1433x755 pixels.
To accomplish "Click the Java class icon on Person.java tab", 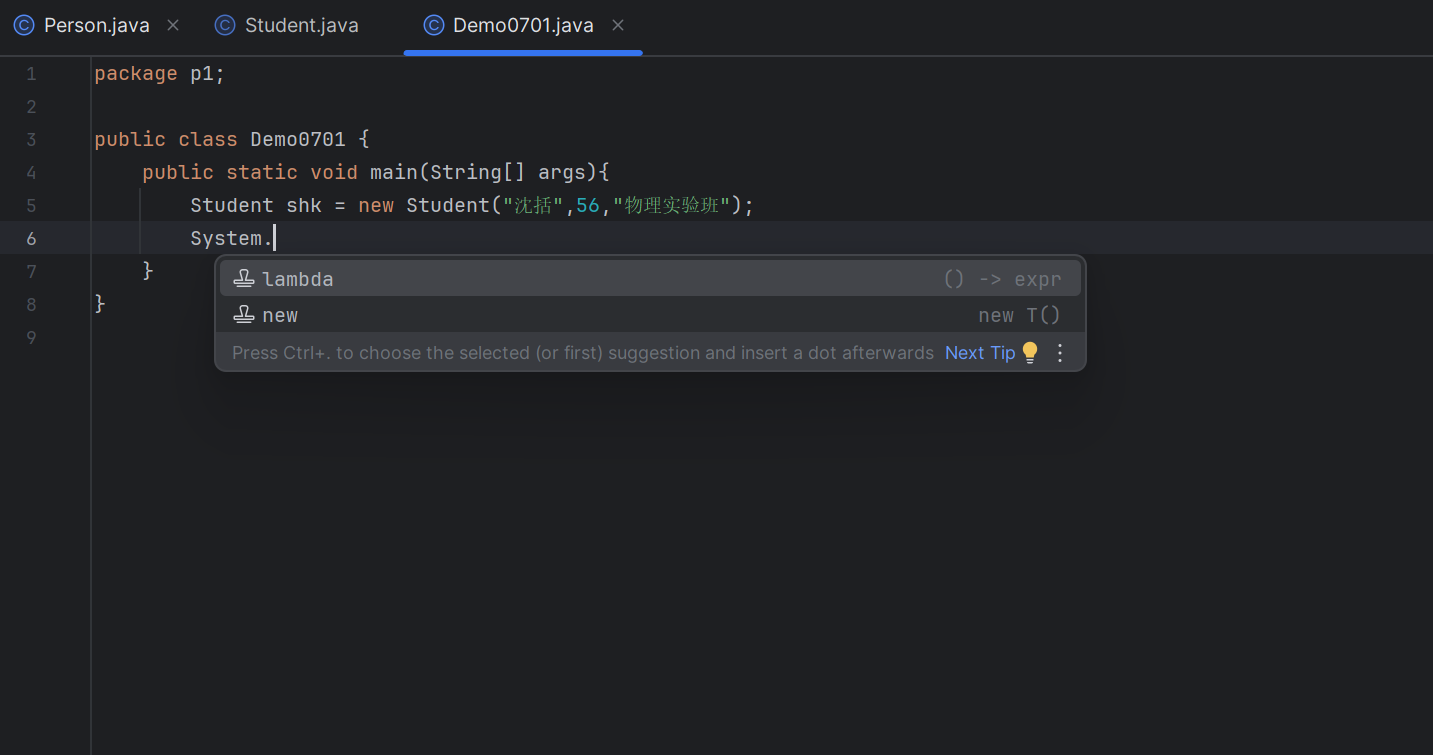I will (x=23, y=25).
